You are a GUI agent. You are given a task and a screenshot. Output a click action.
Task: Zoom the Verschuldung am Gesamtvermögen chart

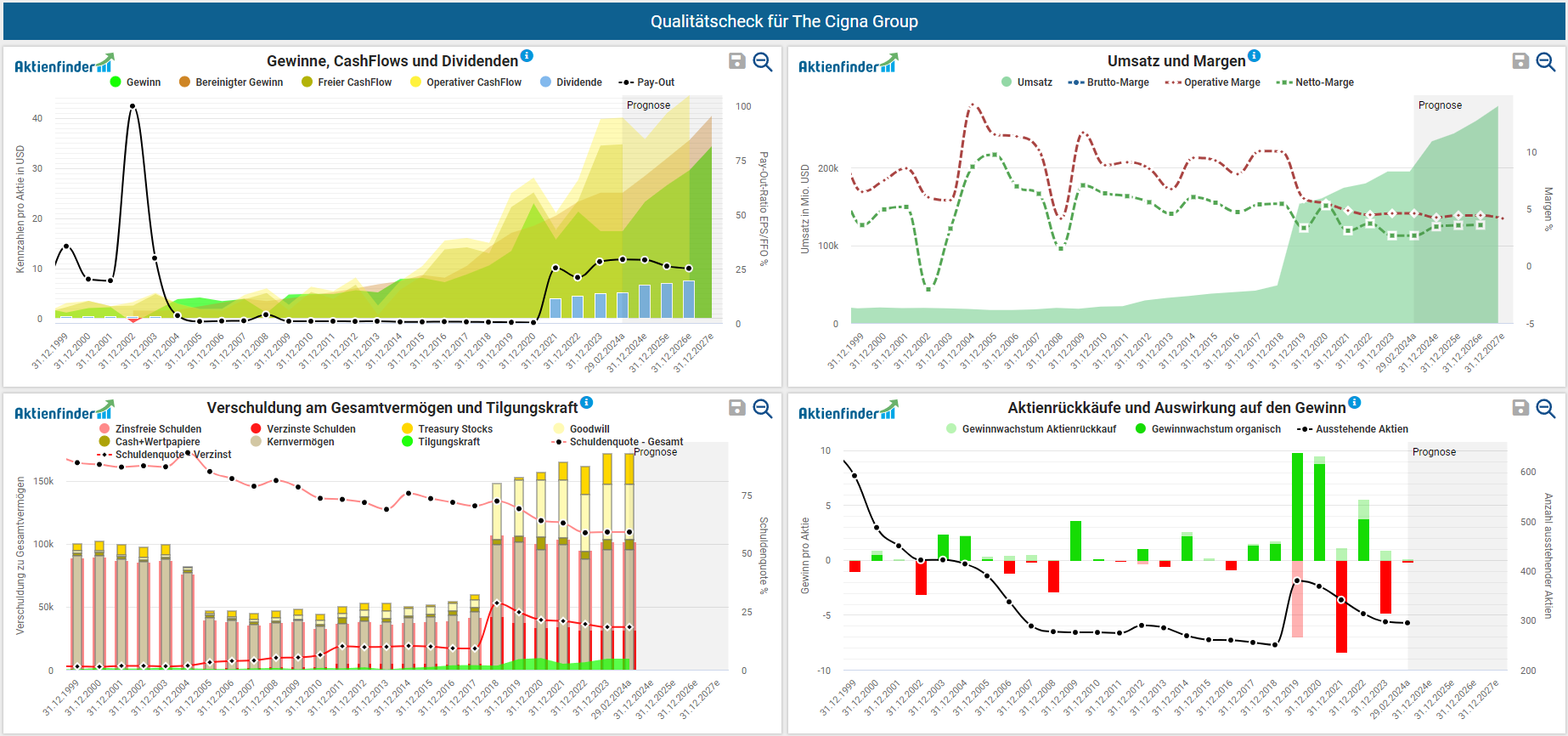[763, 408]
